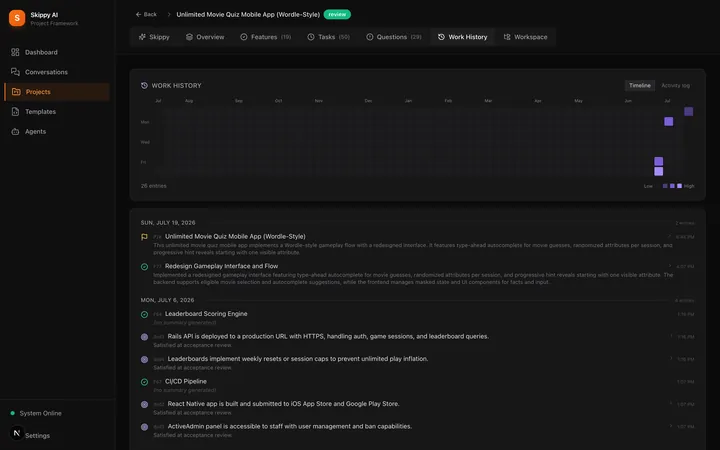The width and height of the screenshot is (720, 450).
Task: Expand the Rails API entry chevron
Action: pos(671,336)
